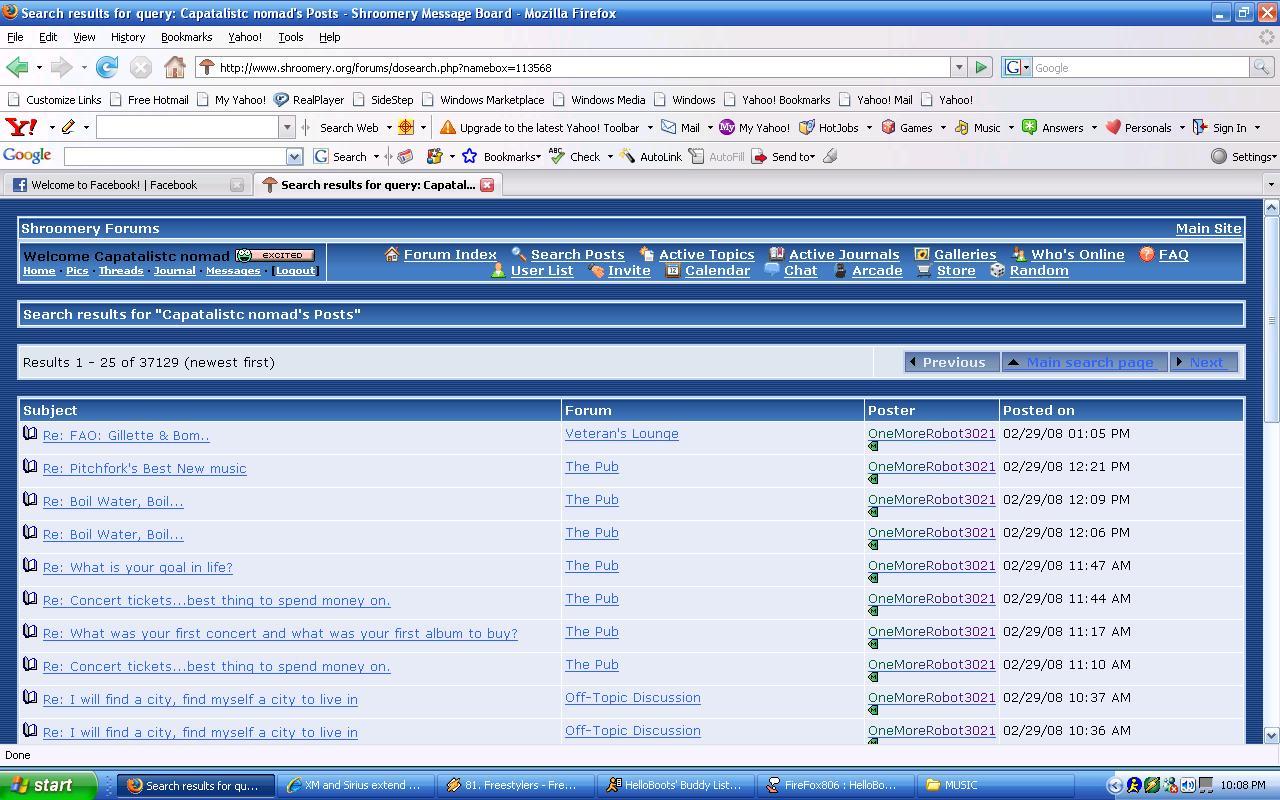The height and width of the screenshot is (800, 1280).
Task: Click the green Go button beside the address bar
Action: (981, 67)
